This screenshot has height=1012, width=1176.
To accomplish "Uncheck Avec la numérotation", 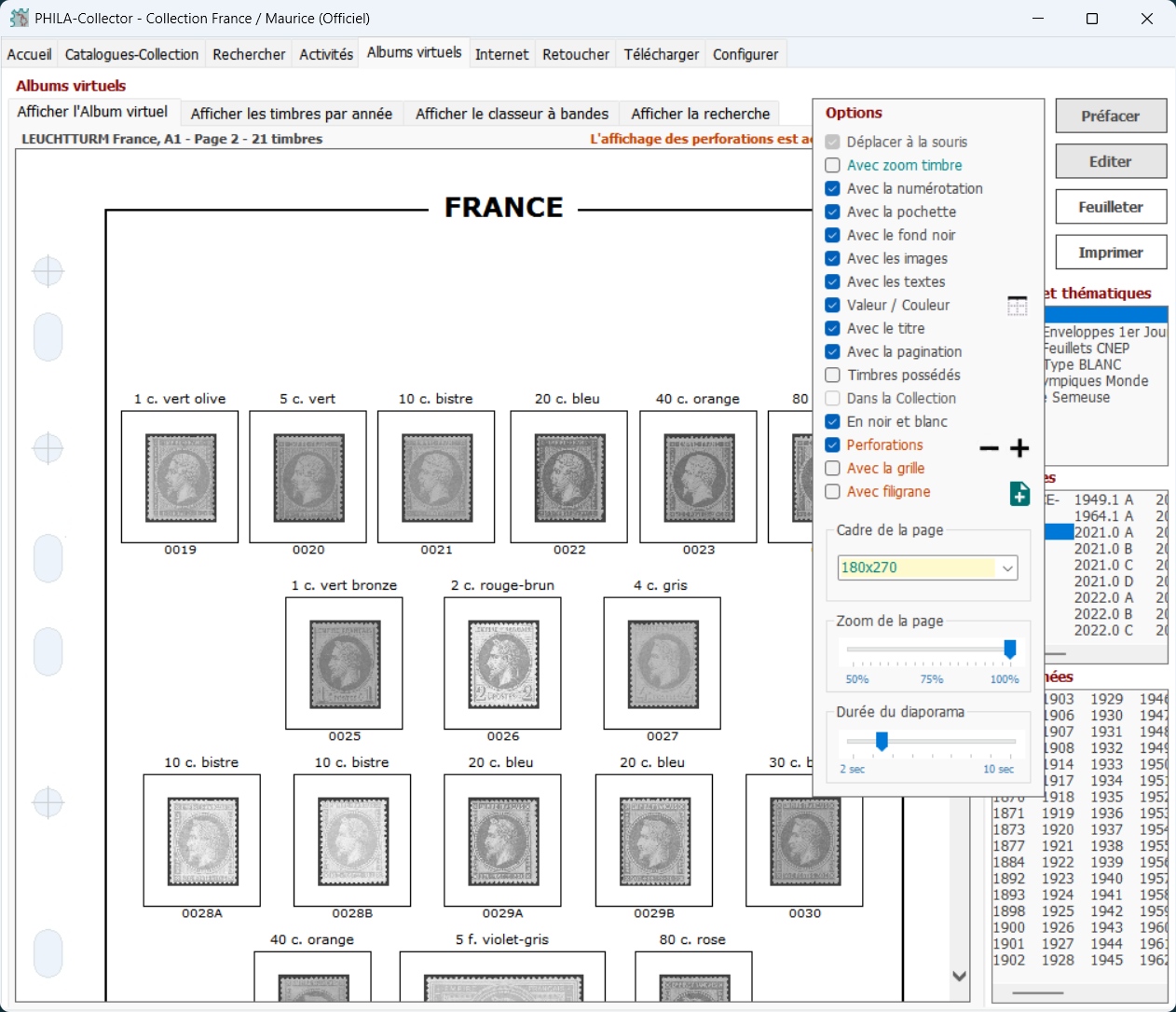I will click(833, 188).
